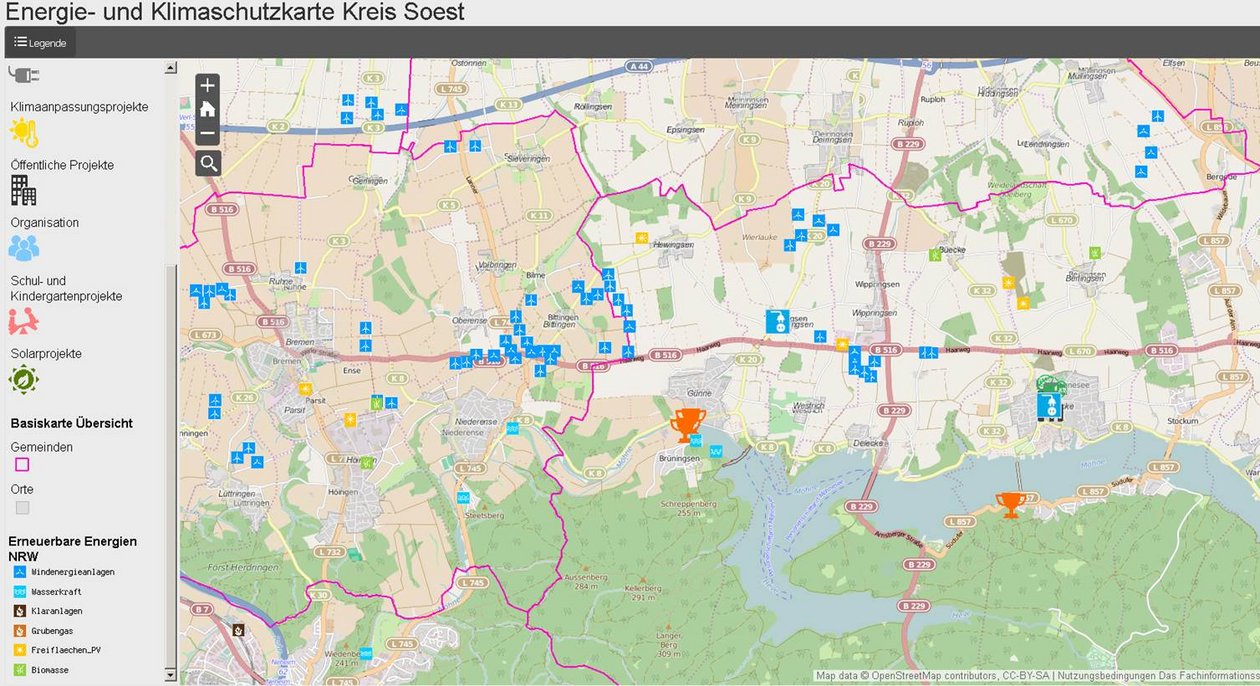The image size is (1260, 686).
Task: Open the Legende menu button
Action: (40, 42)
